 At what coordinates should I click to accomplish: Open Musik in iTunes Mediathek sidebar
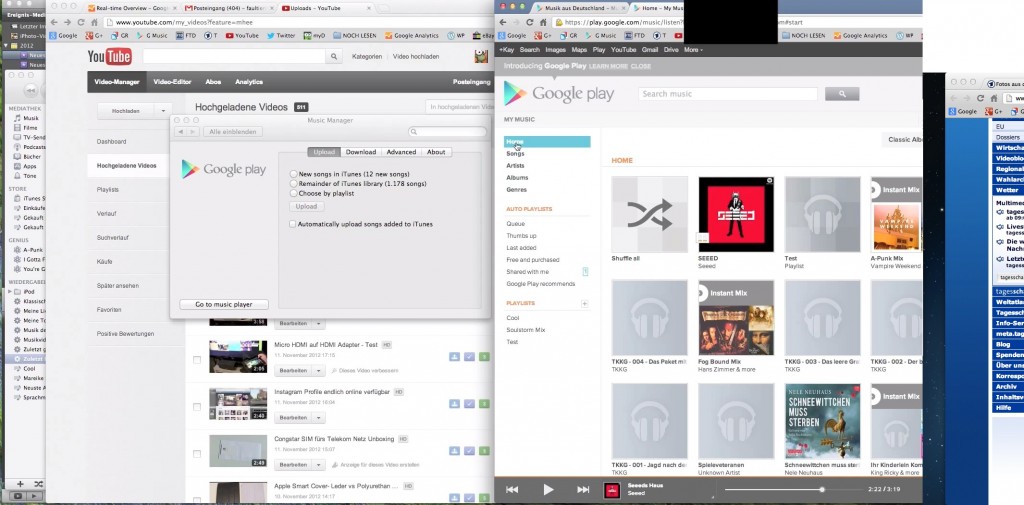pos(31,118)
